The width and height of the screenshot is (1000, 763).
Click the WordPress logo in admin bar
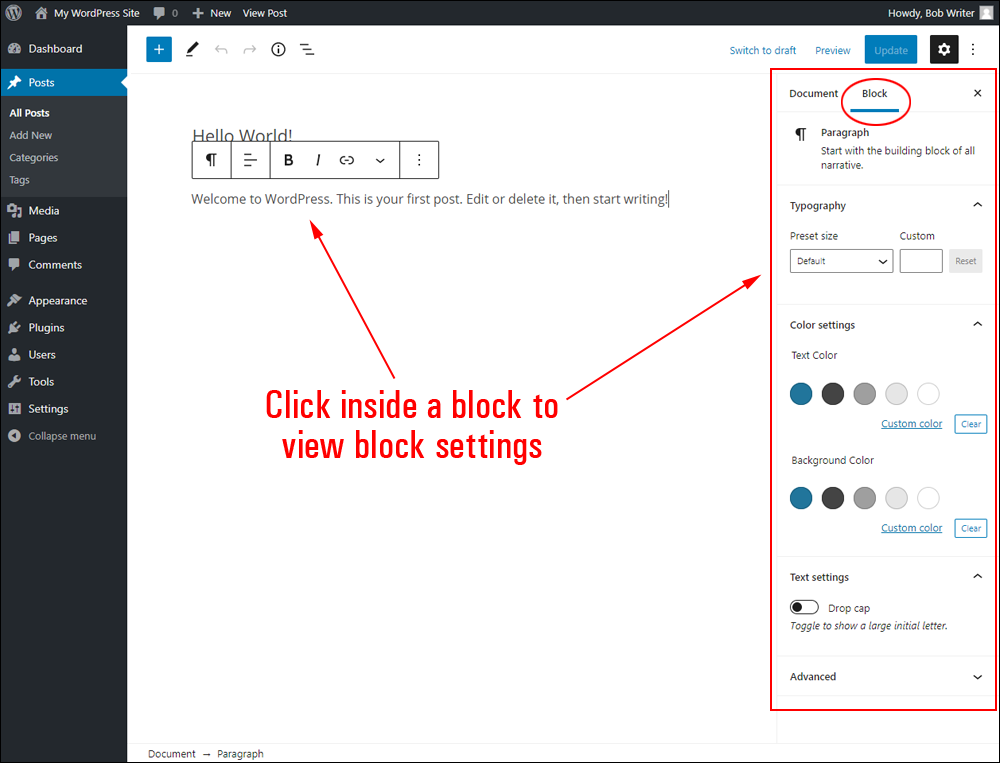(x=13, y=13)
